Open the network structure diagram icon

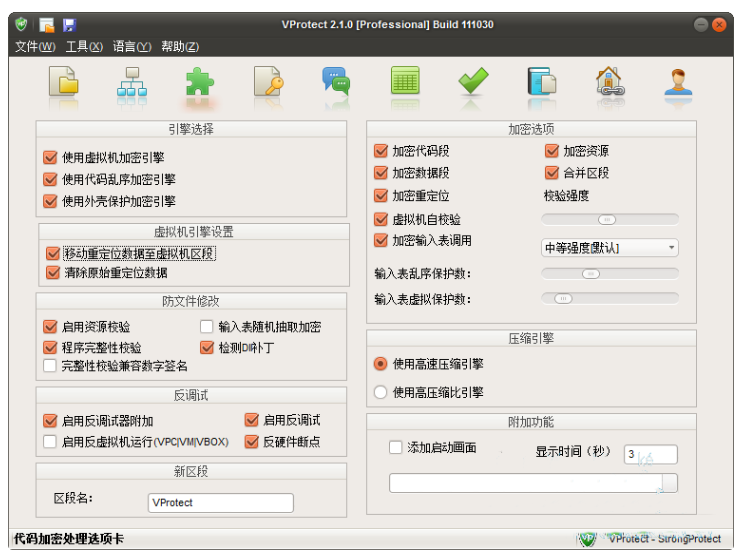(132, 81)
